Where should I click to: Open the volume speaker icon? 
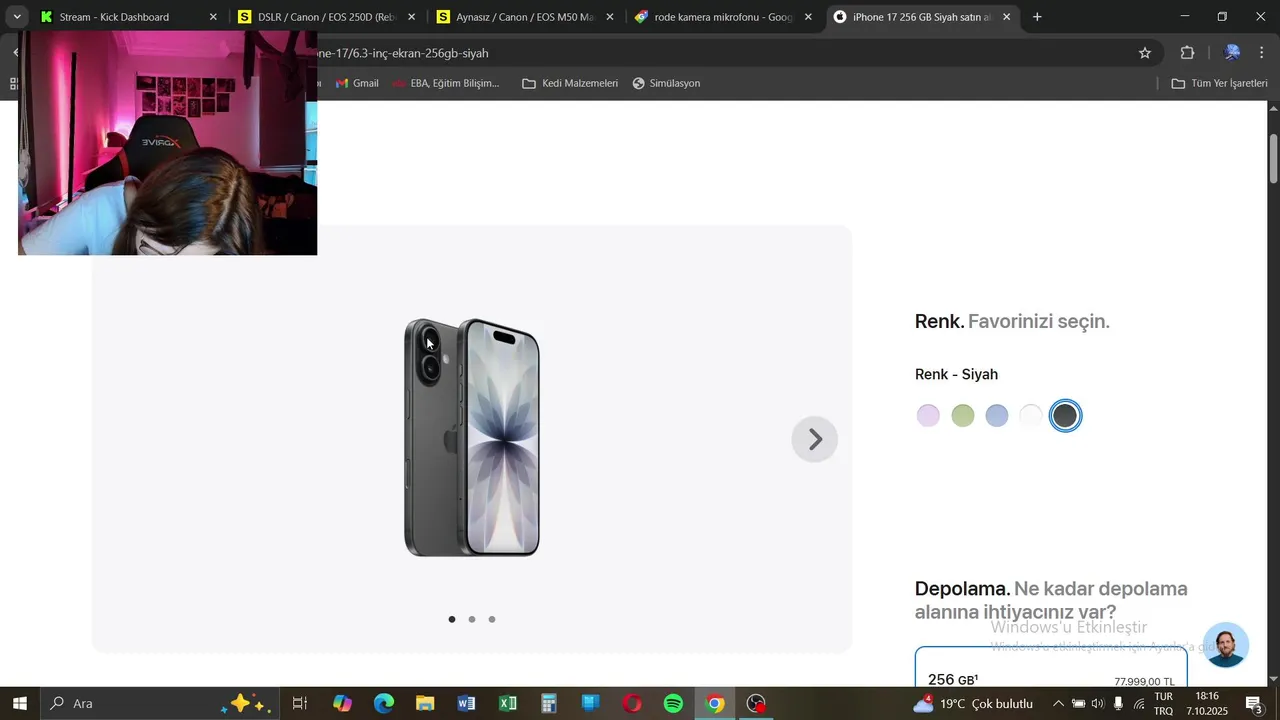tap(1098, 704)
